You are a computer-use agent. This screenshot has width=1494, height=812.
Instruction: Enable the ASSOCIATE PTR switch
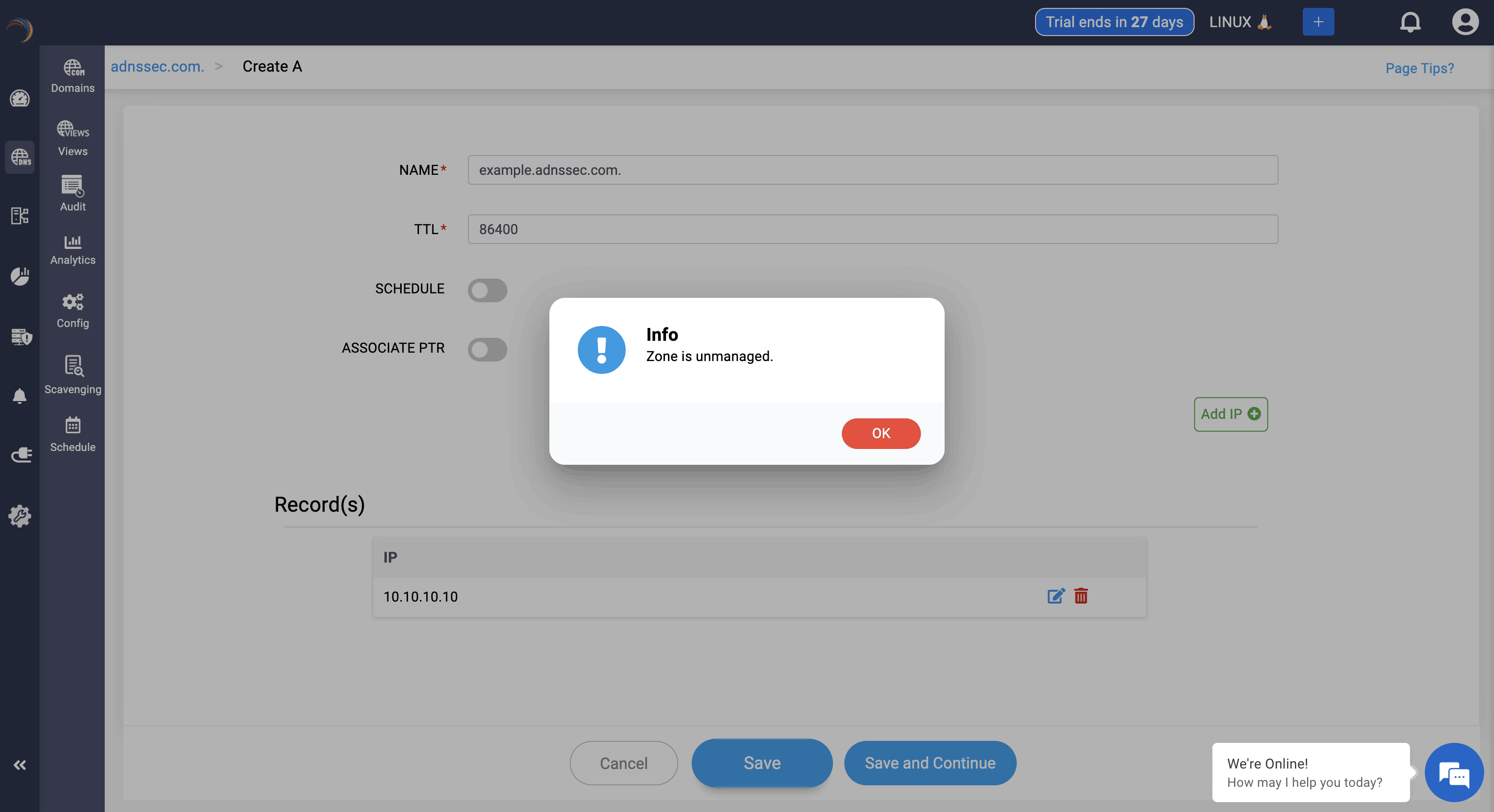(x=487, y=349)
